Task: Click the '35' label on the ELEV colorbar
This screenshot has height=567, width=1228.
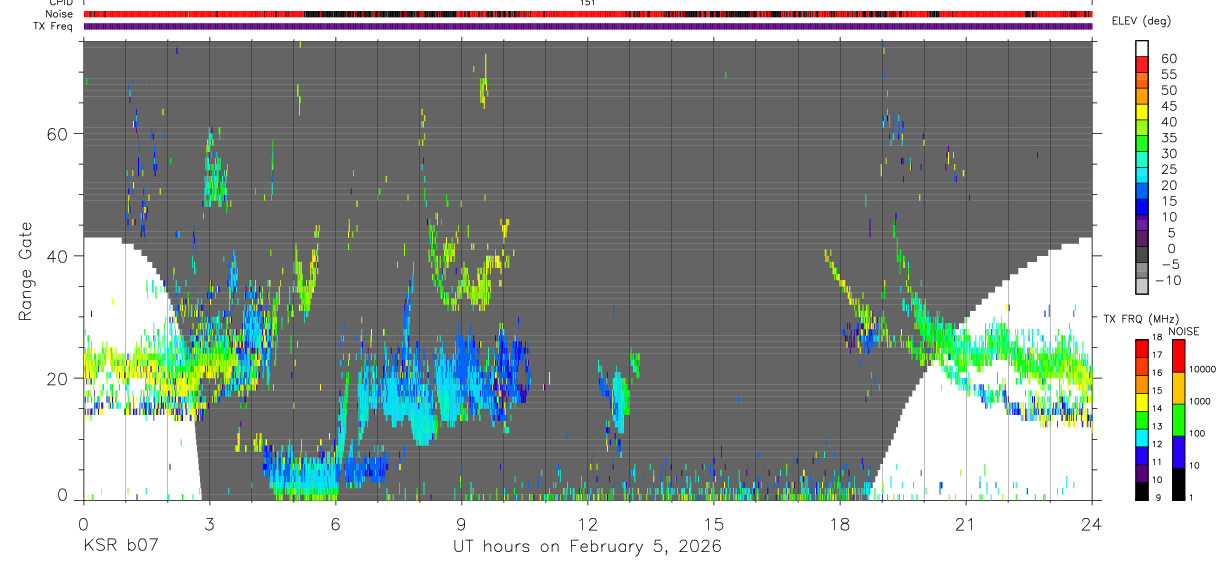Action: [1168, 138]
